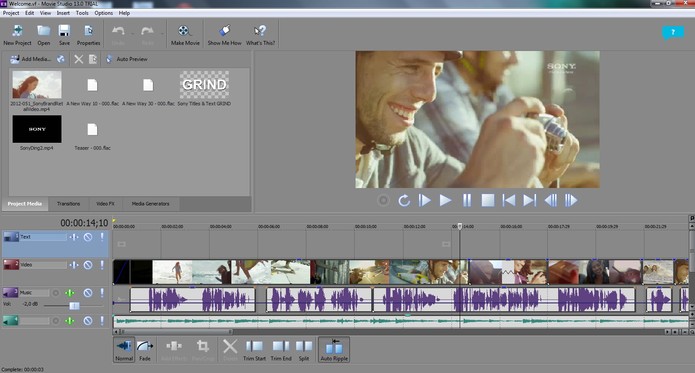Viewport: 695px width, 373px height.
Task: Select the SonyDing2.mp4 thumbnail
Action: point(37,129)
